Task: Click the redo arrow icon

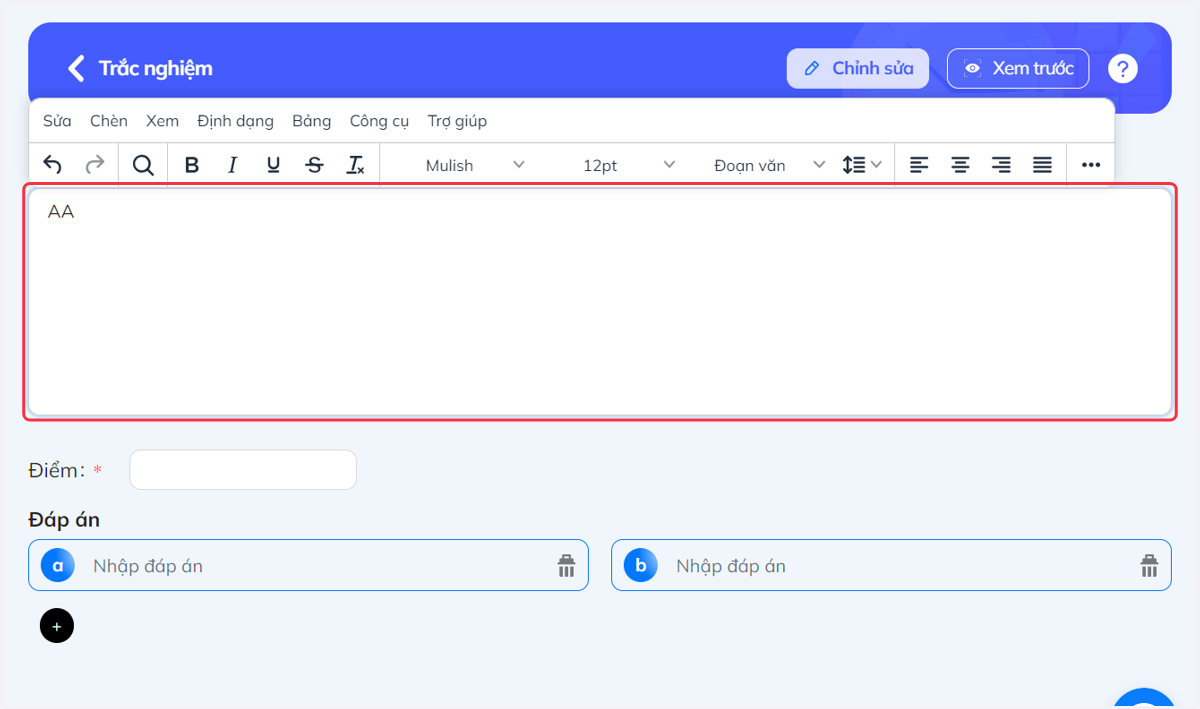Action: tap(95, 165)
